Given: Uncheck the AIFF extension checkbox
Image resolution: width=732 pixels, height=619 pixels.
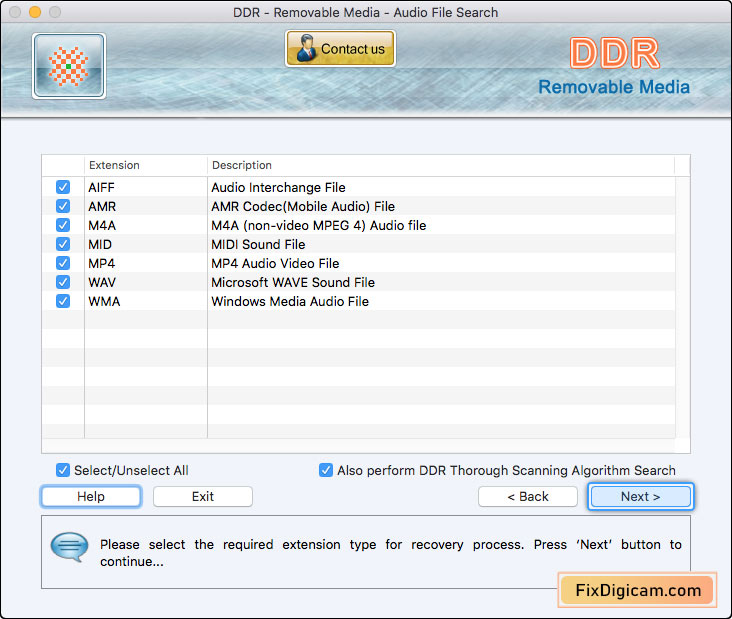Looking at the screenshot, I should pos(63,187).
